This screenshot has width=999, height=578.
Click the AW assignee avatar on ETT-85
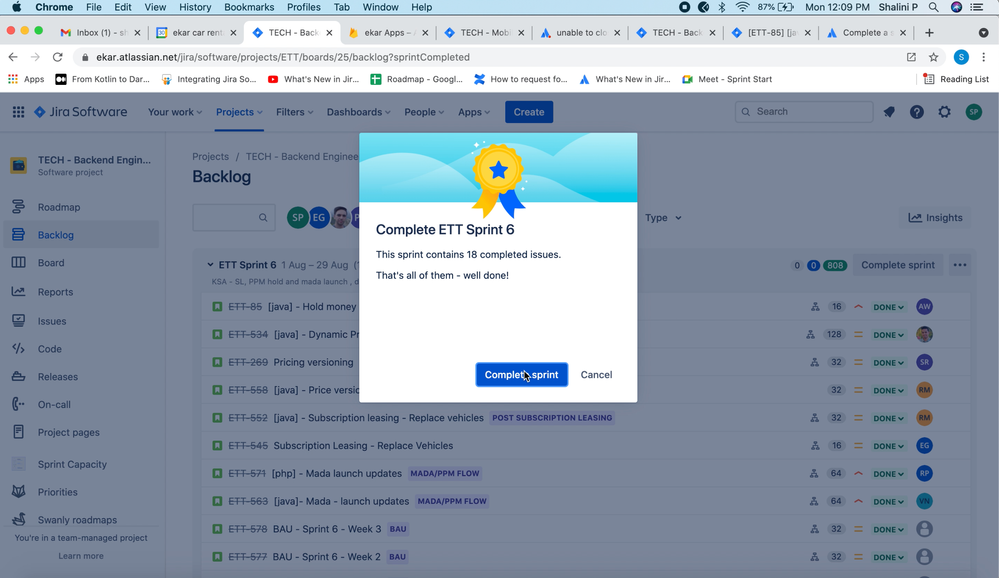tap(924, 307)
